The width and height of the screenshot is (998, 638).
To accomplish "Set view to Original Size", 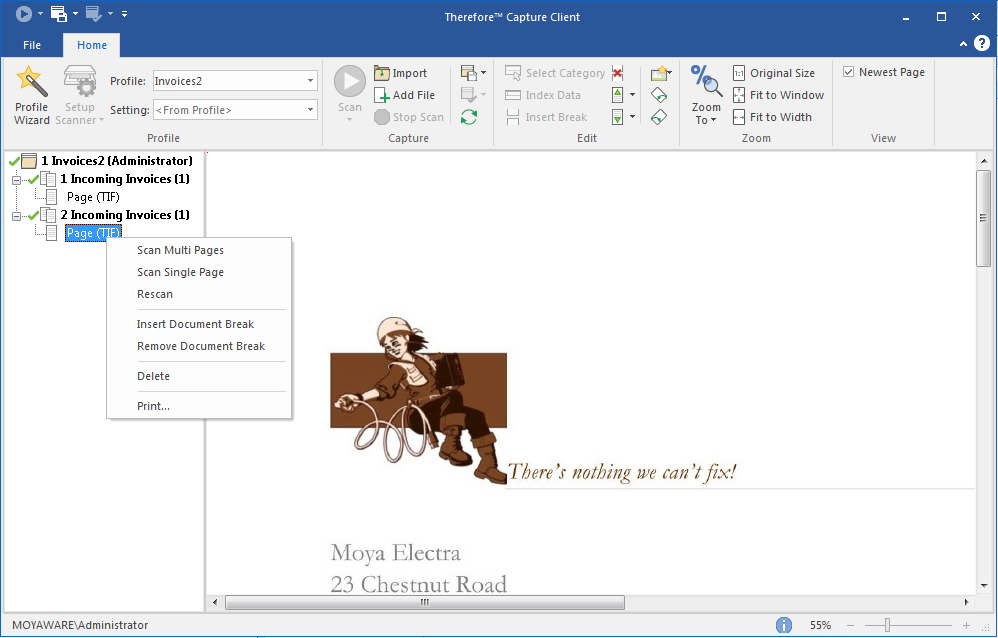I will point(773,73).
